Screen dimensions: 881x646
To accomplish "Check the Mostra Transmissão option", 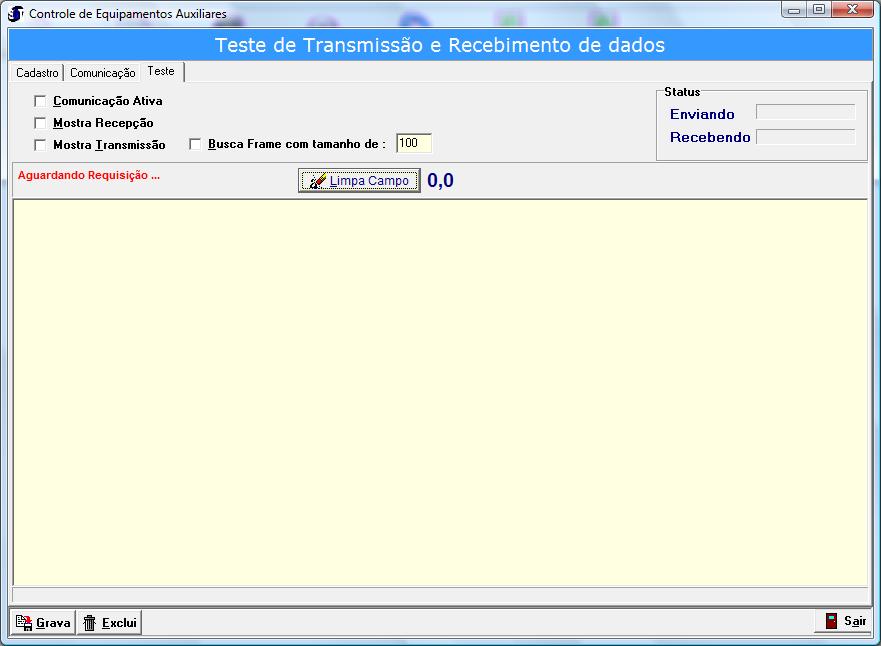I will pyautogui.click(x=41, y=145).
